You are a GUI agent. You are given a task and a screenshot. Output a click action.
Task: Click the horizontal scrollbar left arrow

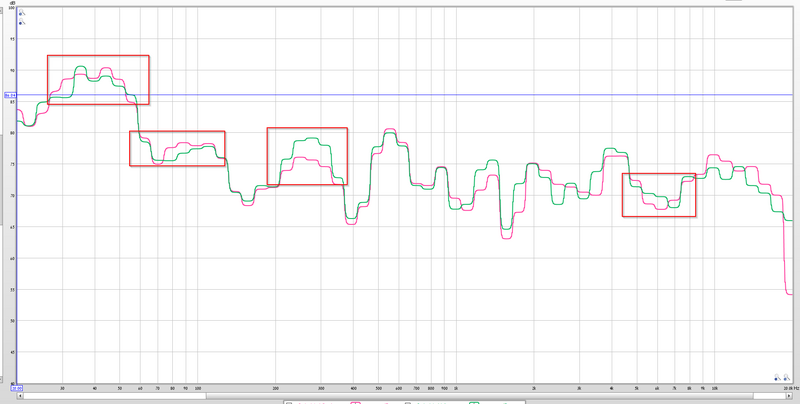(x=20, y=396)
